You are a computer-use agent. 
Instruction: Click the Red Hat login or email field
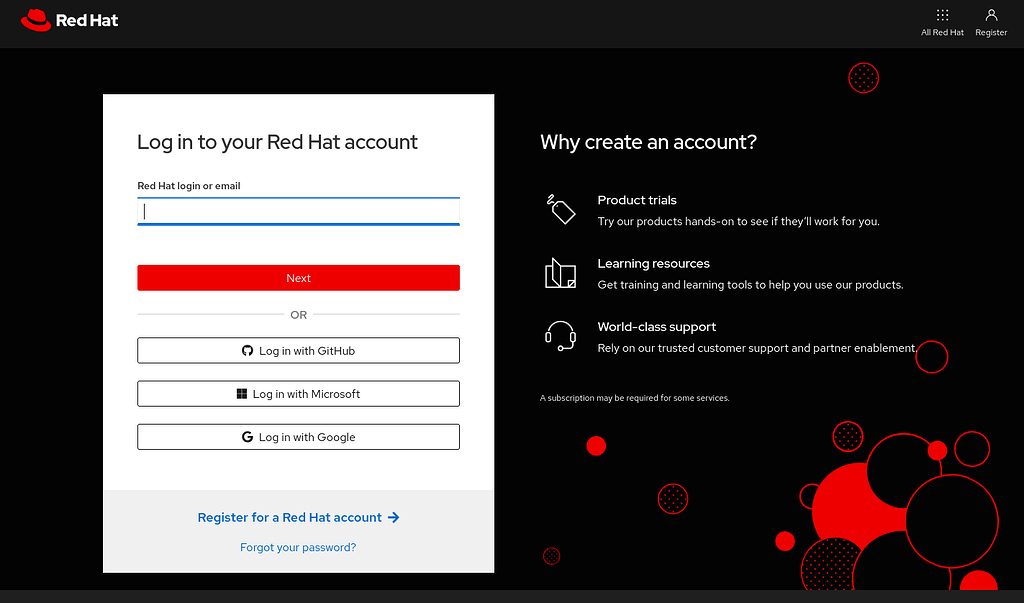(298, 210)
